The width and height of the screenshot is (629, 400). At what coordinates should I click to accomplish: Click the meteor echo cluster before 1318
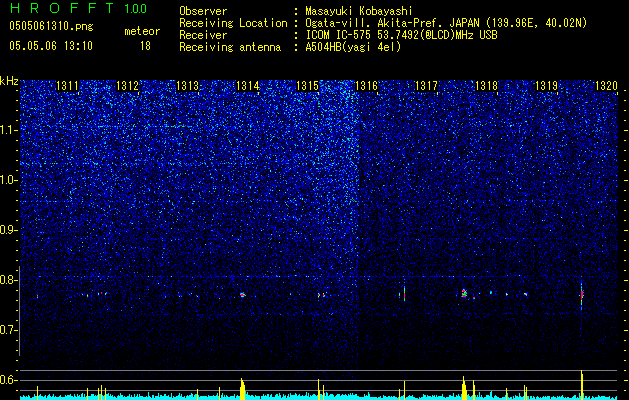[x=464, y=293]
